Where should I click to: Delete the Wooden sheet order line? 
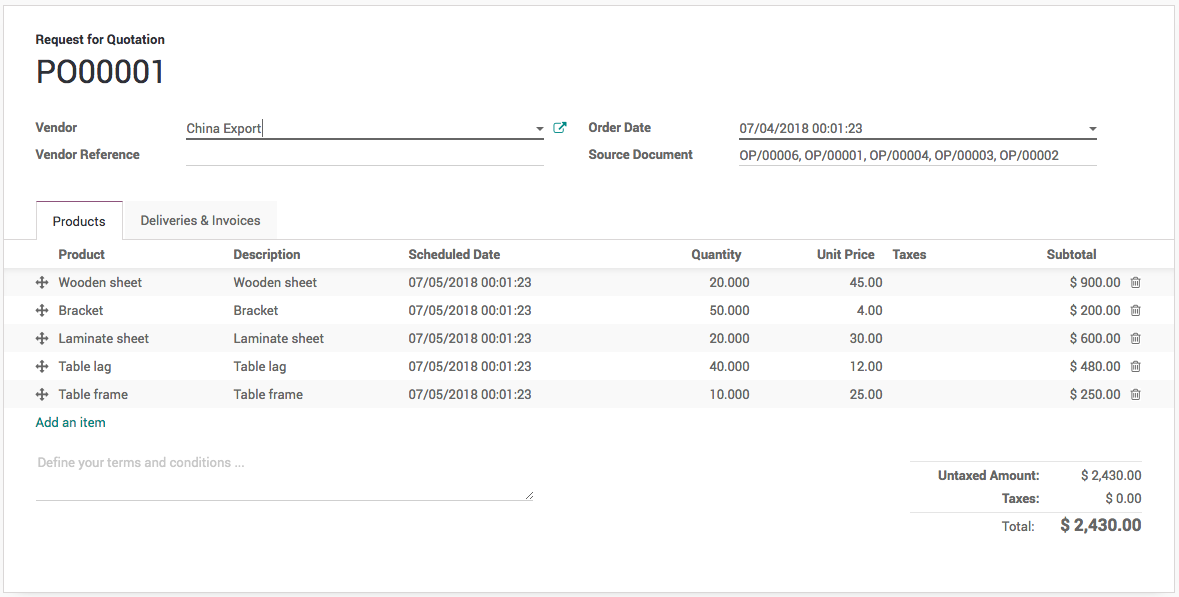(1135, 283)
